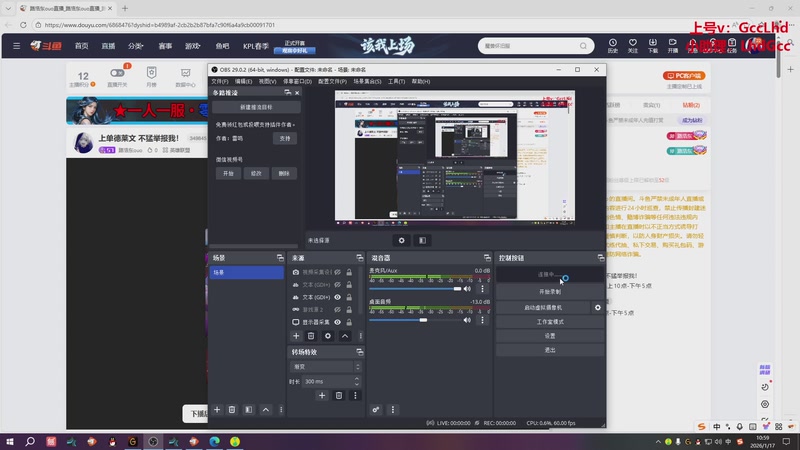Add a transition with the plus icon
Image resolution: width=800 pixels, height=450 pixels.
coord(322,395)
